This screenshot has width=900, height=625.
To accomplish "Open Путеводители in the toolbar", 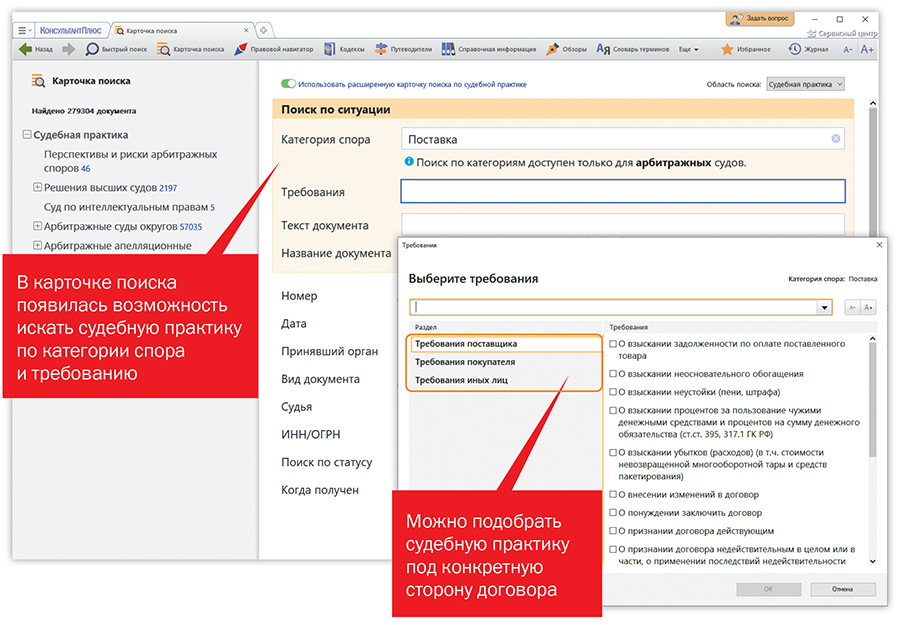I will tap(403, 49).
